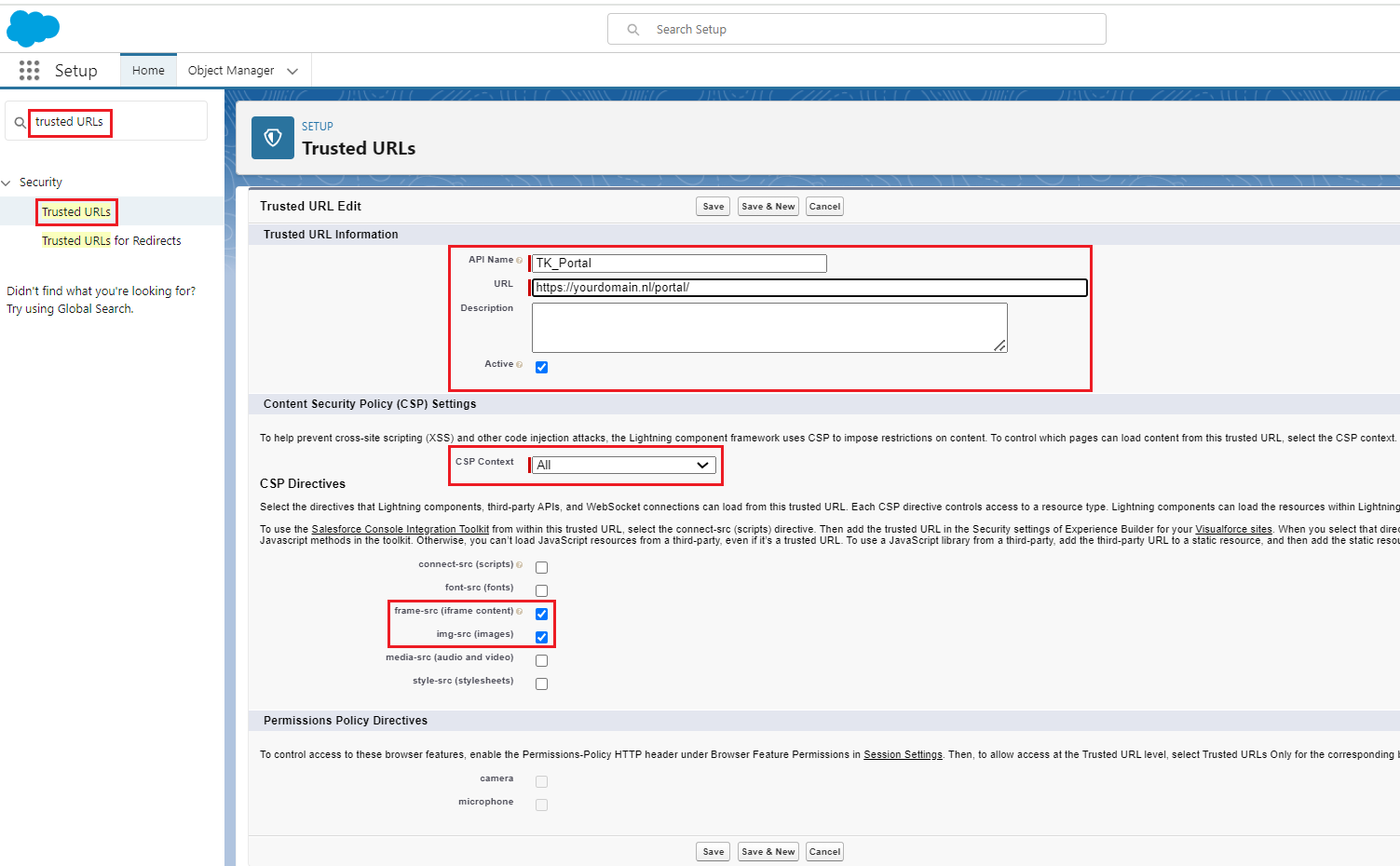Uncheck img-src (images) checkbox
The height and width of the screenshot is (866, 1400).
541,637
